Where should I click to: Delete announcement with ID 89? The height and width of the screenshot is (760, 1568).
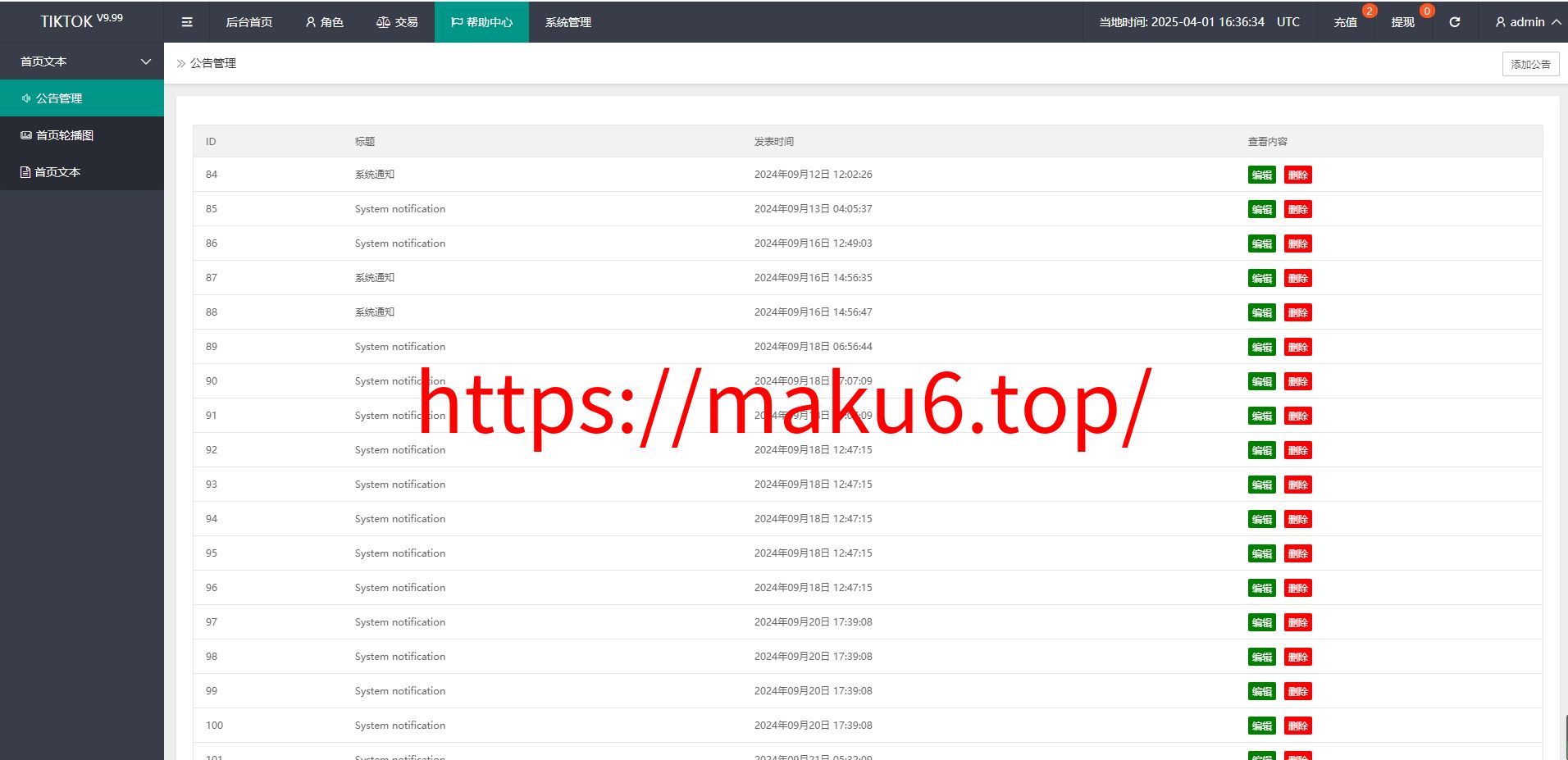coord(1297,347)
